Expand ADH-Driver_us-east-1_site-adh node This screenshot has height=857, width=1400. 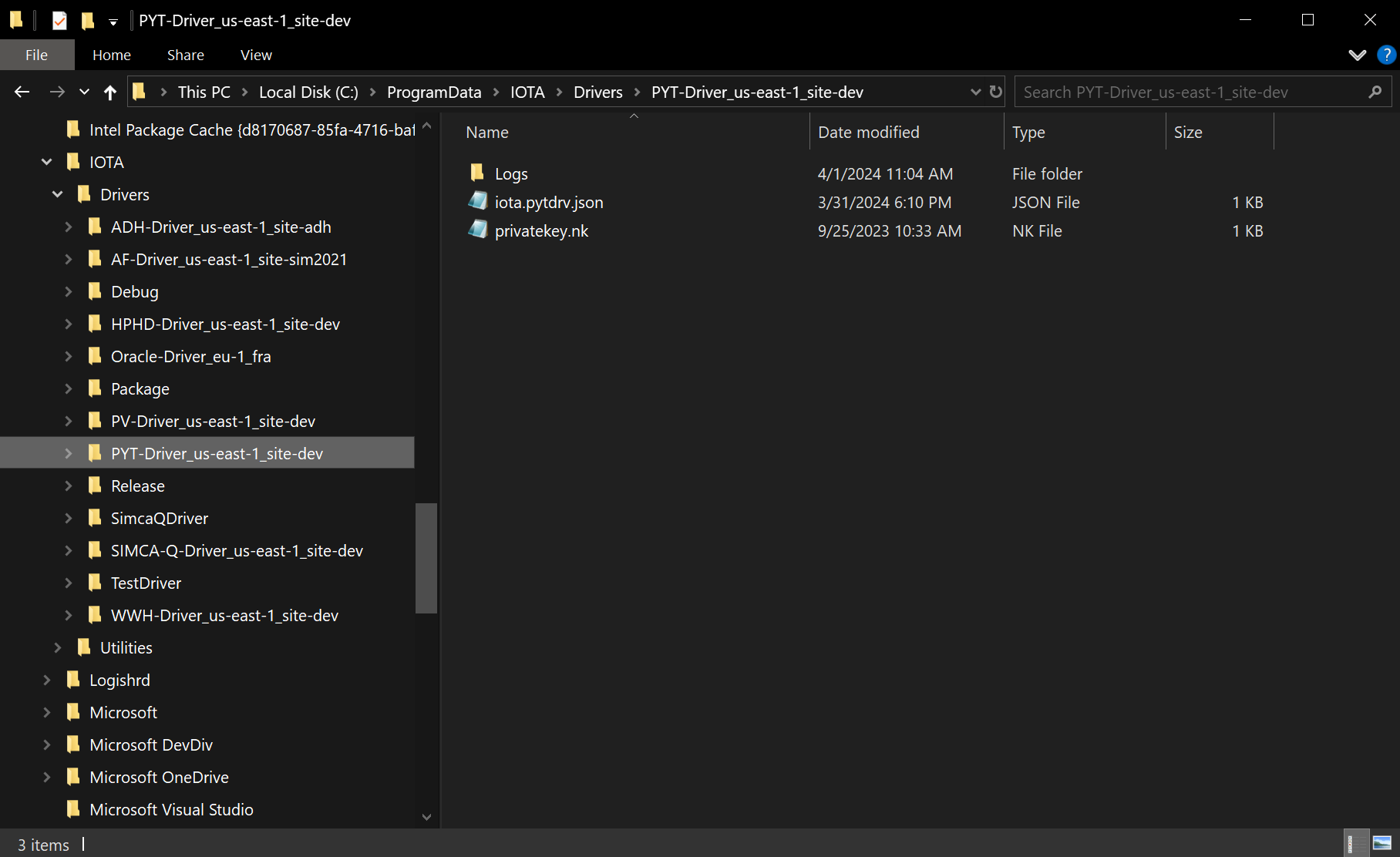[69, 227]
